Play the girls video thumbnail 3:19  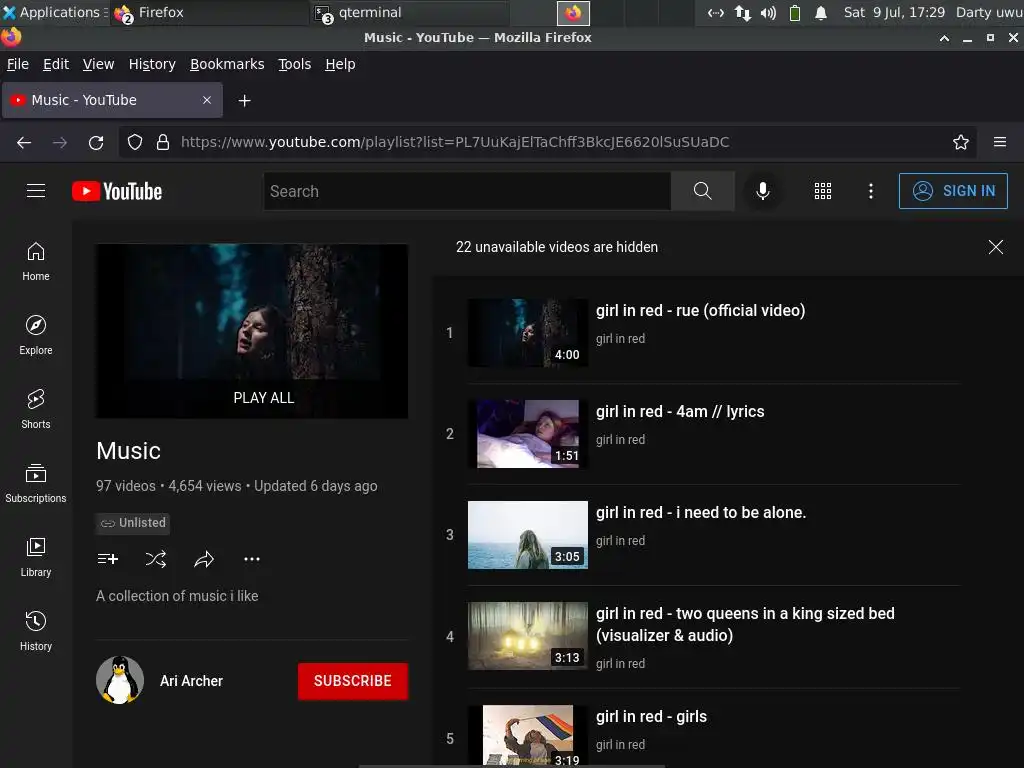click(x=528, y=735)
